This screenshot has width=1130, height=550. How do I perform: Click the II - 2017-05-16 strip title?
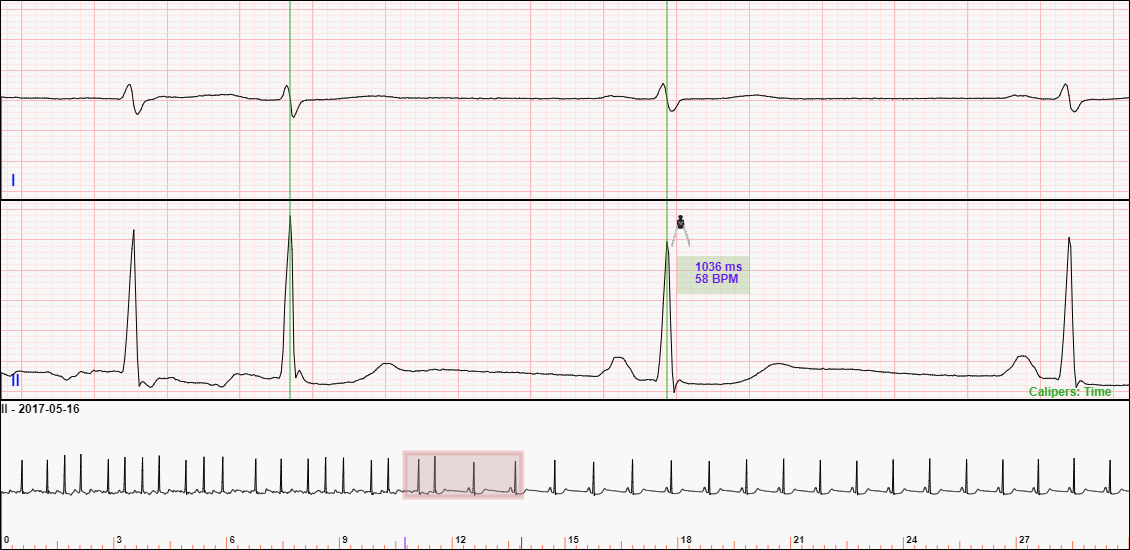[40, 409]
